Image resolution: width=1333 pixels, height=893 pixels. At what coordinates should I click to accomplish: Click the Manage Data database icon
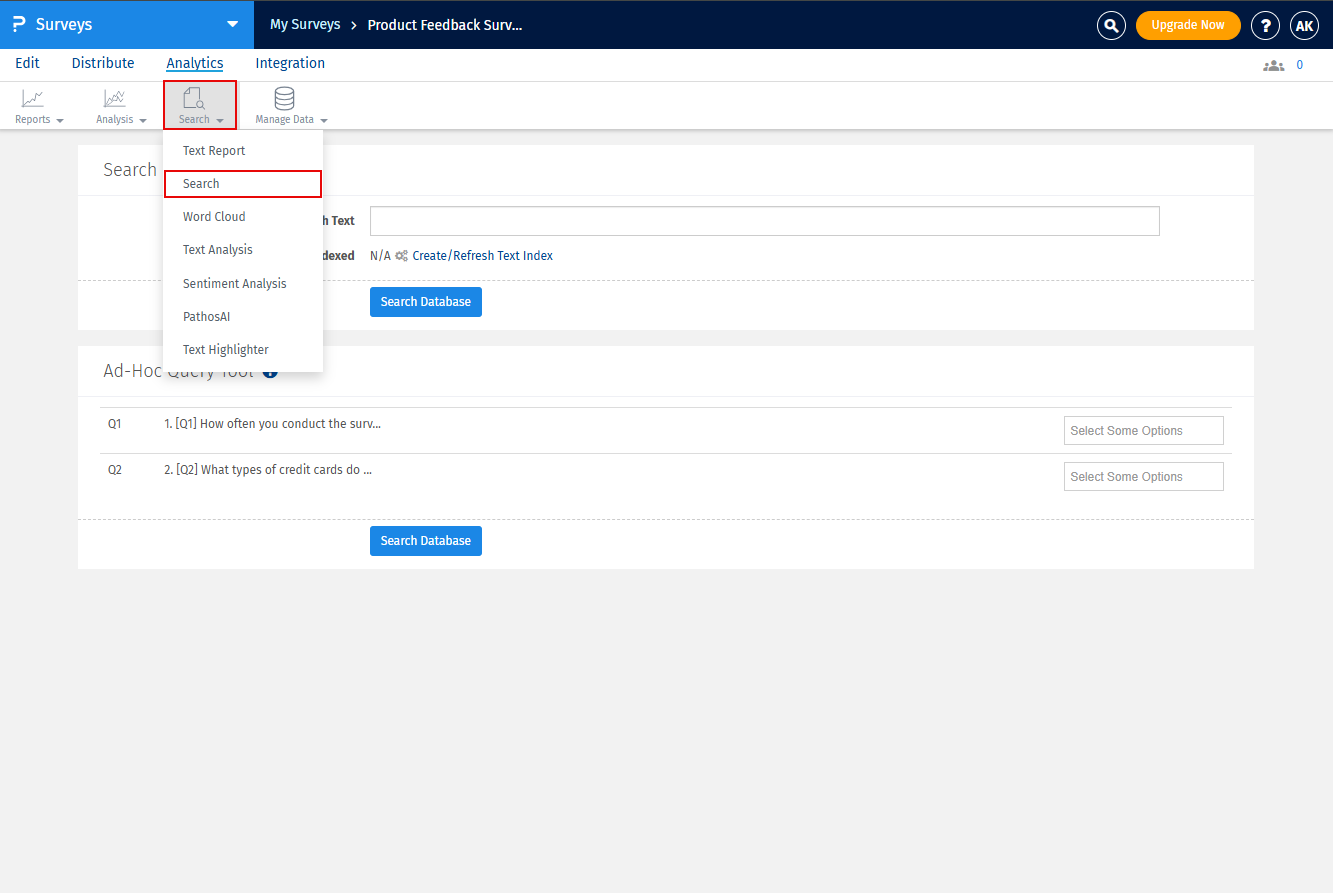point(284,99)
